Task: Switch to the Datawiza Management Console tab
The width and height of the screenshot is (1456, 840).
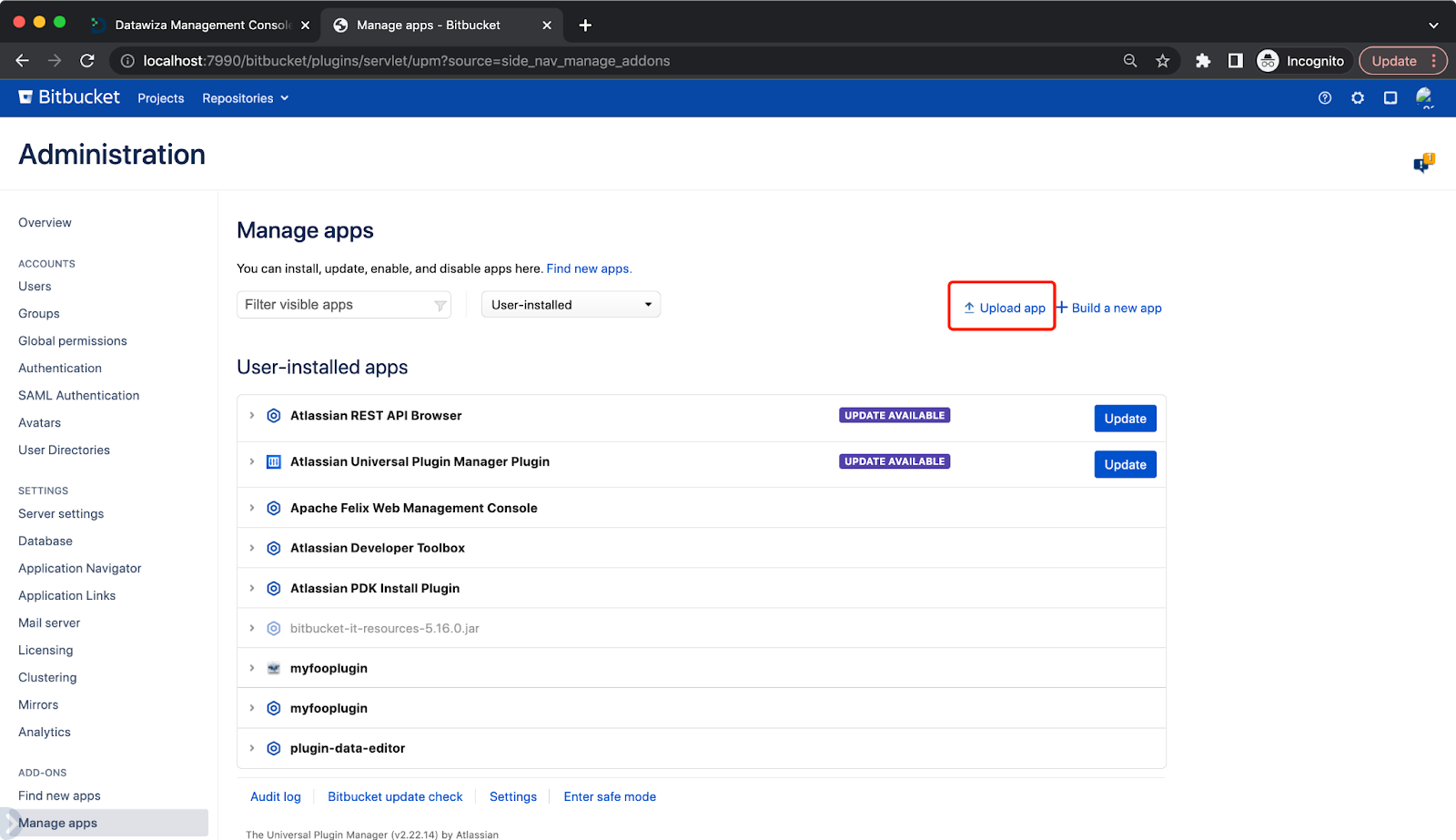Action: click(202, 25)
